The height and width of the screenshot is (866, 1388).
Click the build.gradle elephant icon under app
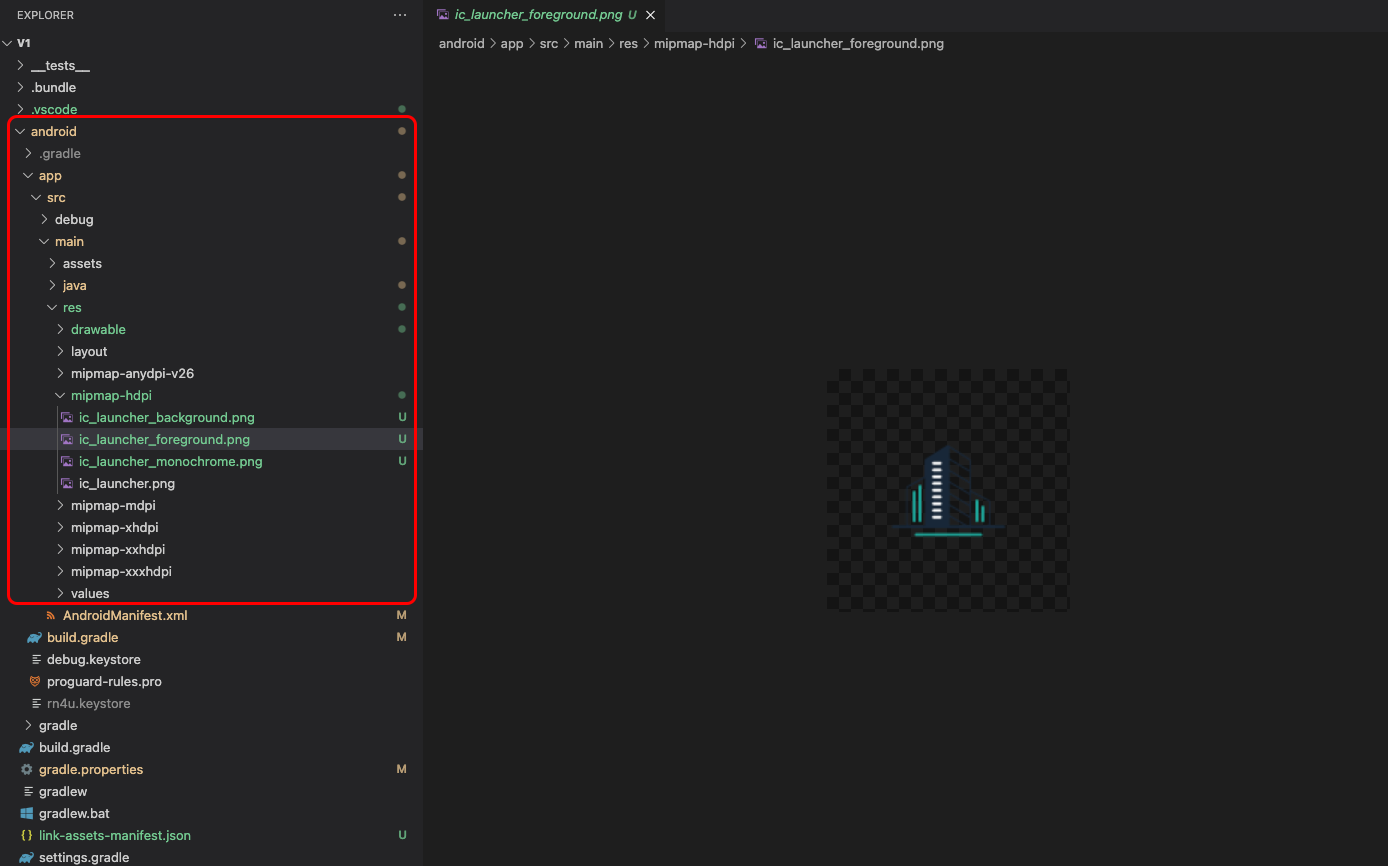tap(35, 638)
